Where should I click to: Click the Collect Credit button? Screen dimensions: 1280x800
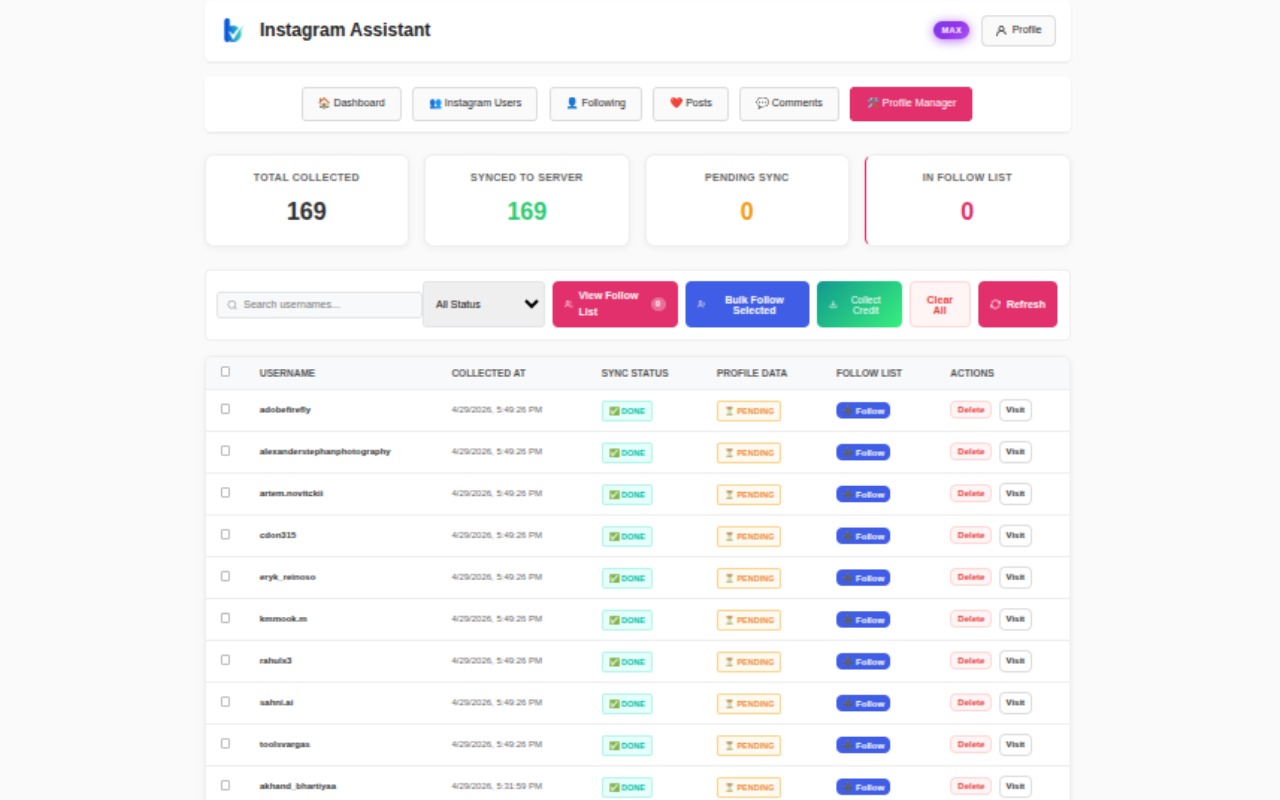[859, 304]
